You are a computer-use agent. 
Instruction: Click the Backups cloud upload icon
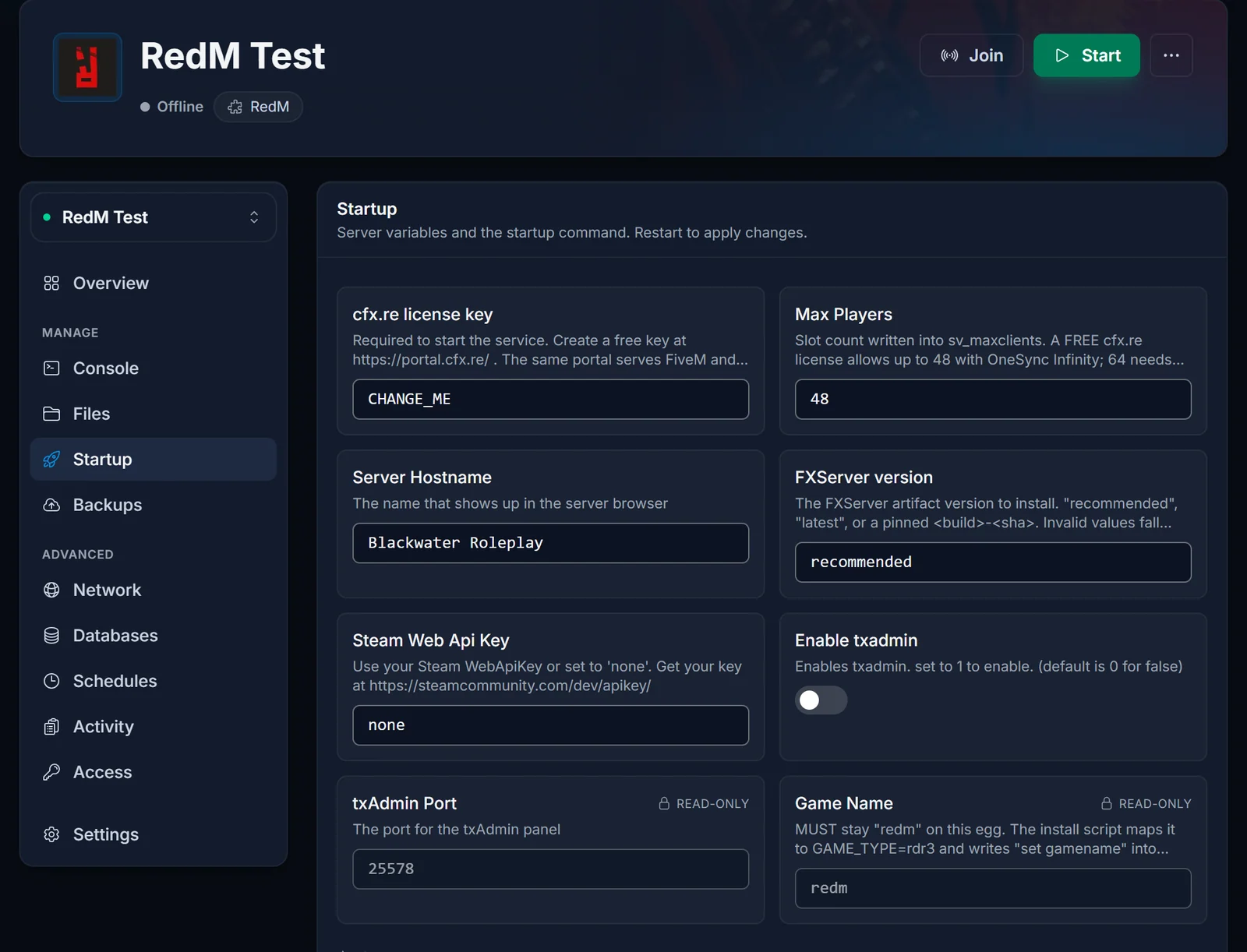tap(51, 505)
